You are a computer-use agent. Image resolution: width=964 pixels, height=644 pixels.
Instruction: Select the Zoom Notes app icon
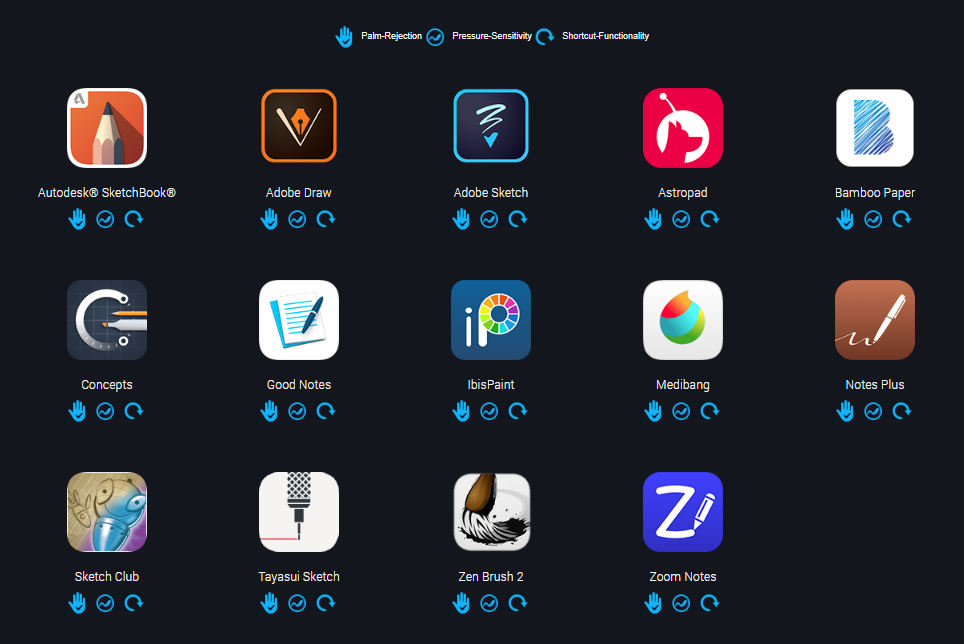click(x=682, y=511)
